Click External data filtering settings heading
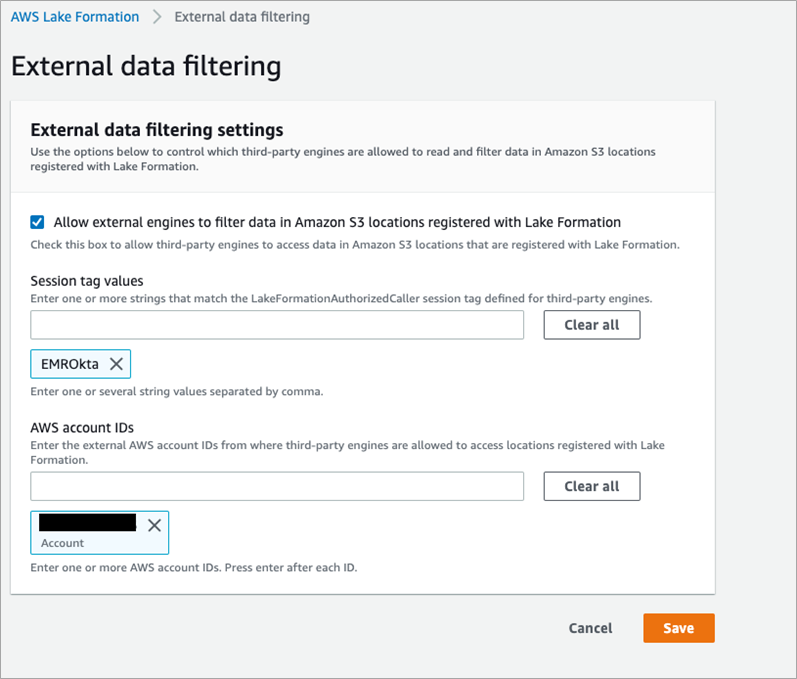 tap(157, 130)
